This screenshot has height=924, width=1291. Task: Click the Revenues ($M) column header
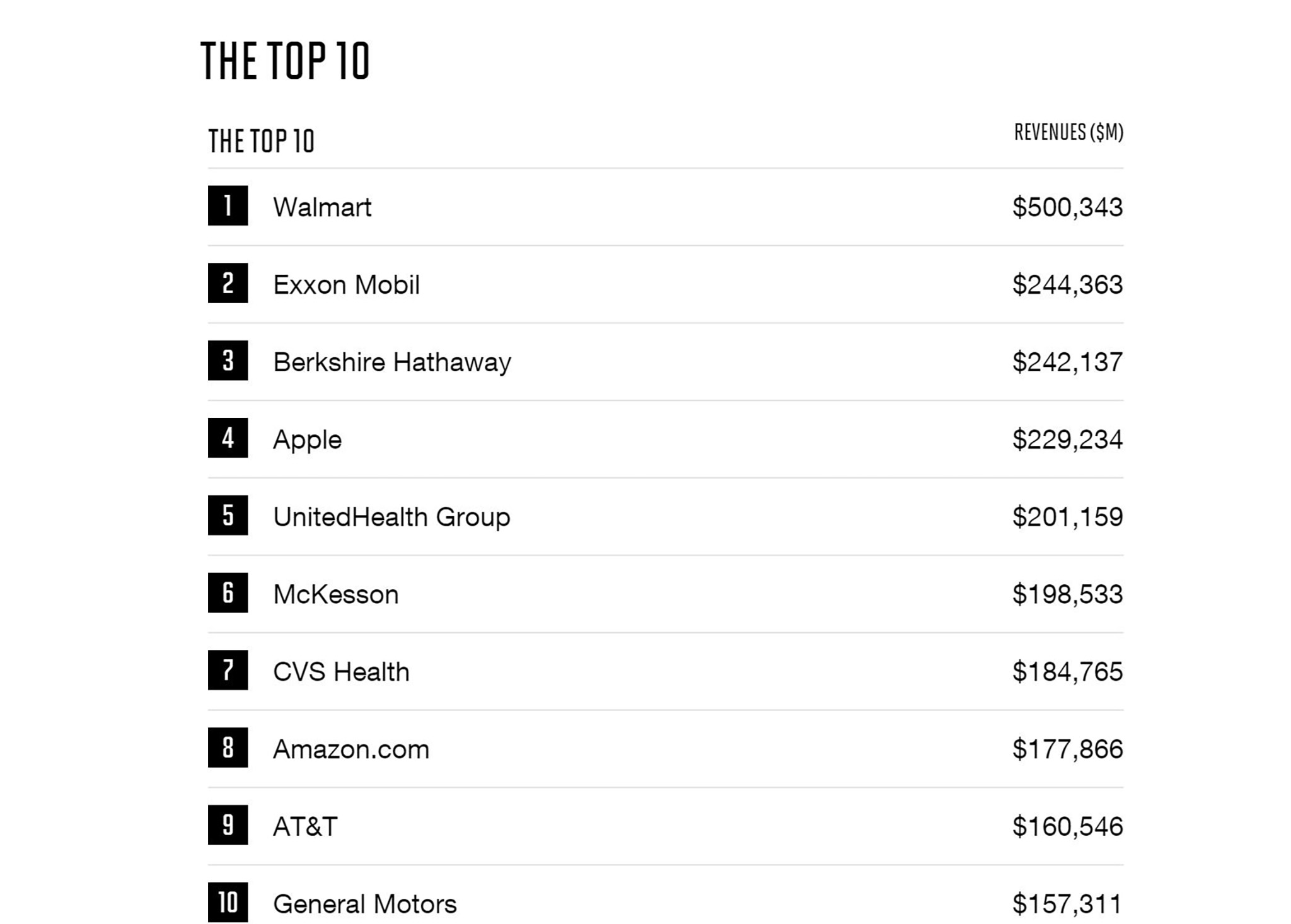pos(1068,132)
